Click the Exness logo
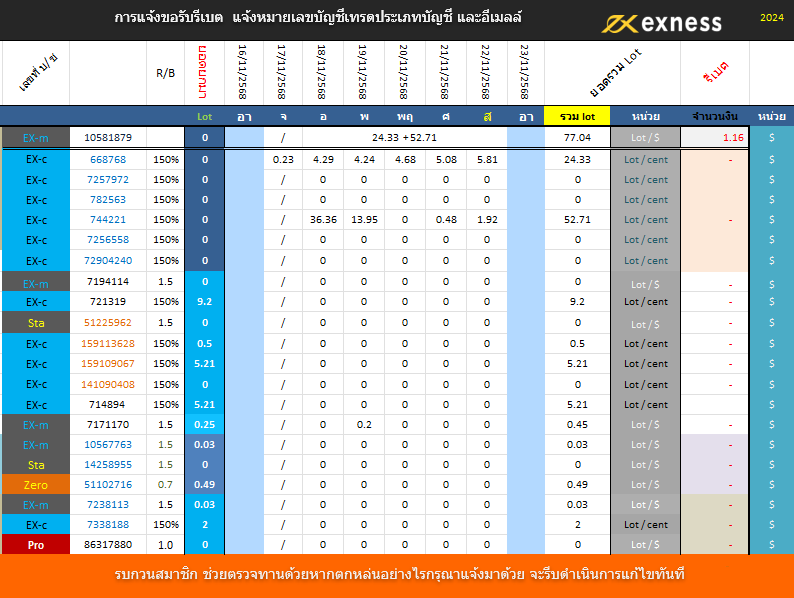794x598 pixels. 661,22
